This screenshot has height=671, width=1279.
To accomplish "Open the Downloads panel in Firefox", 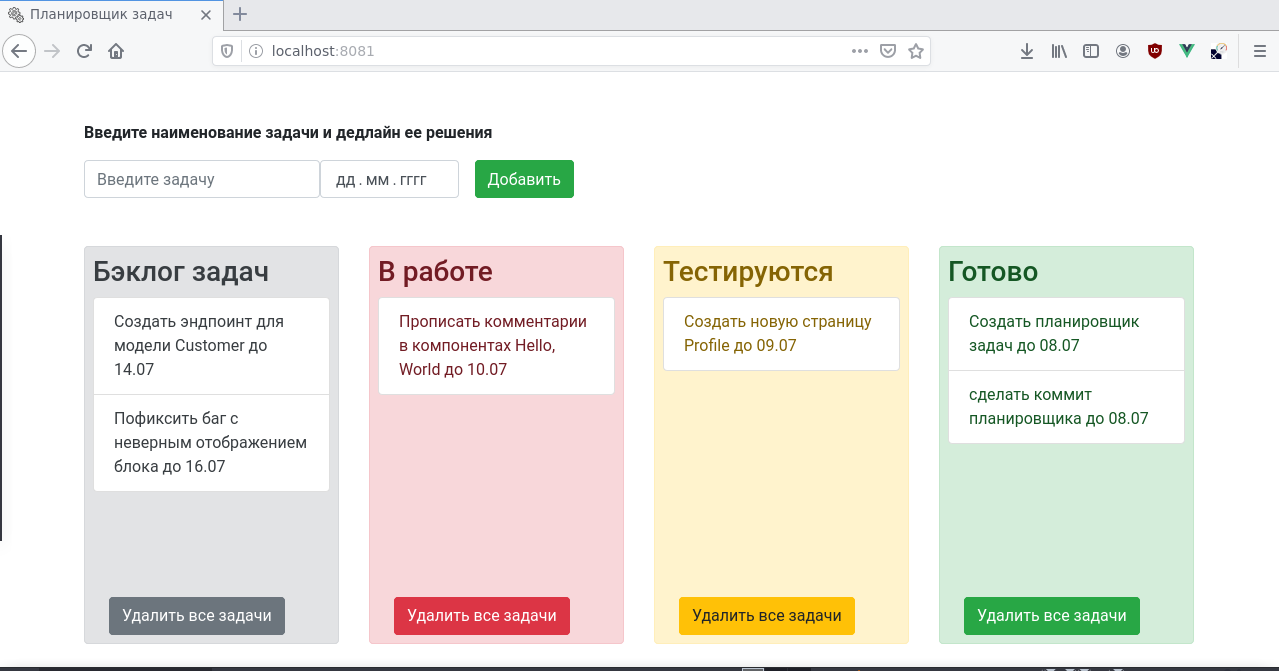I will pyautogui.click(x=1026, y=51).
